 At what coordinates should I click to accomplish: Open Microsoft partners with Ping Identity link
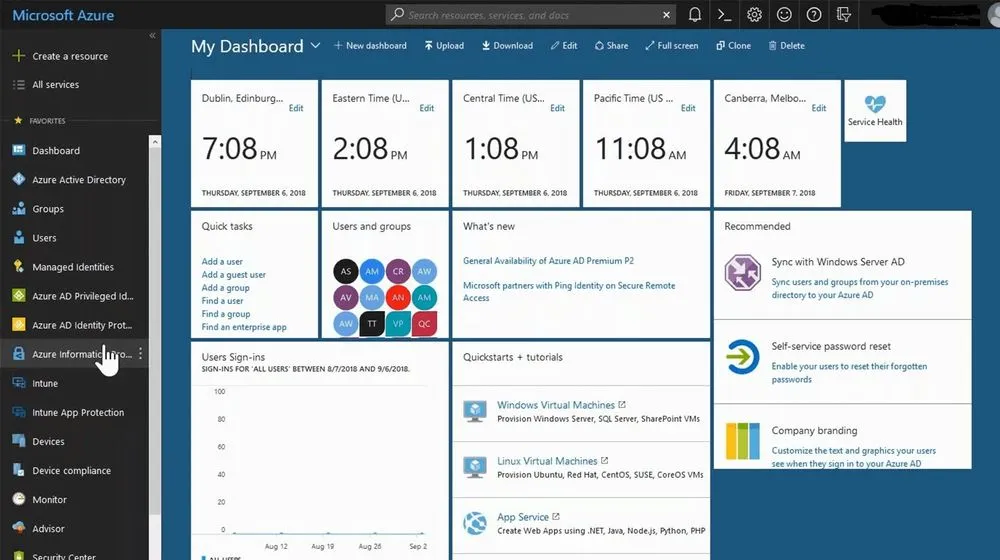coord(569,291)
